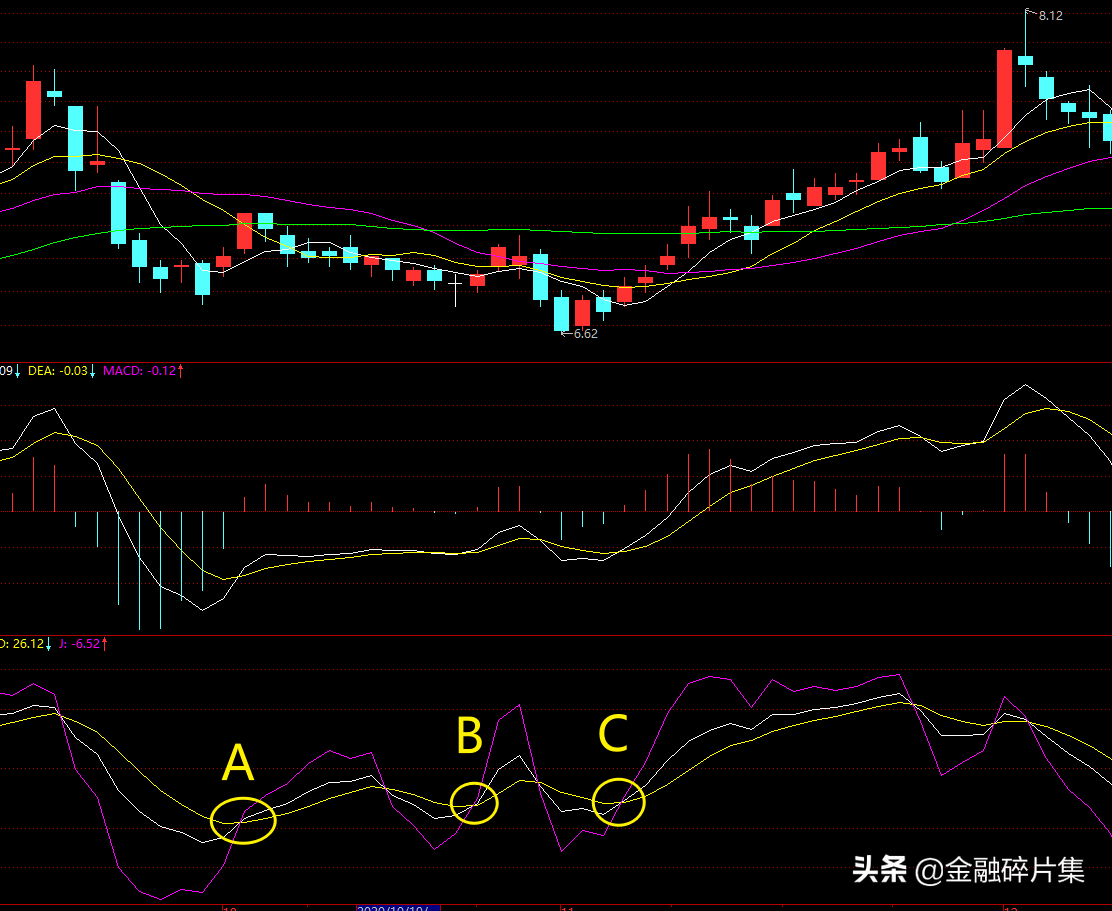
Task: Click the yellow circle marked B
Action: [474, 803]
